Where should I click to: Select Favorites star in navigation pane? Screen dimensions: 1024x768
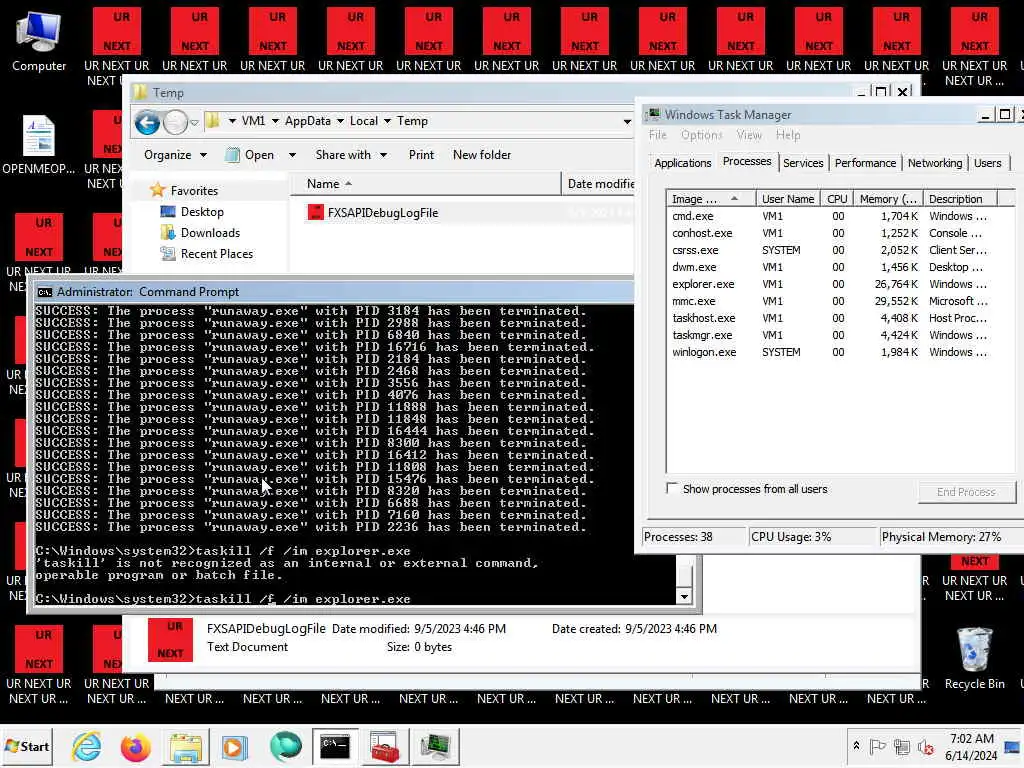(157, 190)
